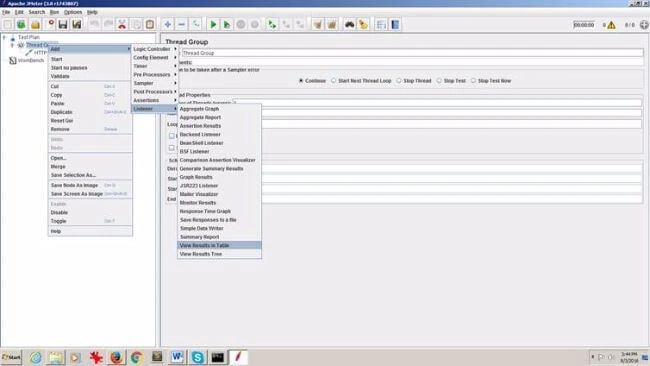
Task: Click the Collapse All minus icon
Action: click(182, 24)
